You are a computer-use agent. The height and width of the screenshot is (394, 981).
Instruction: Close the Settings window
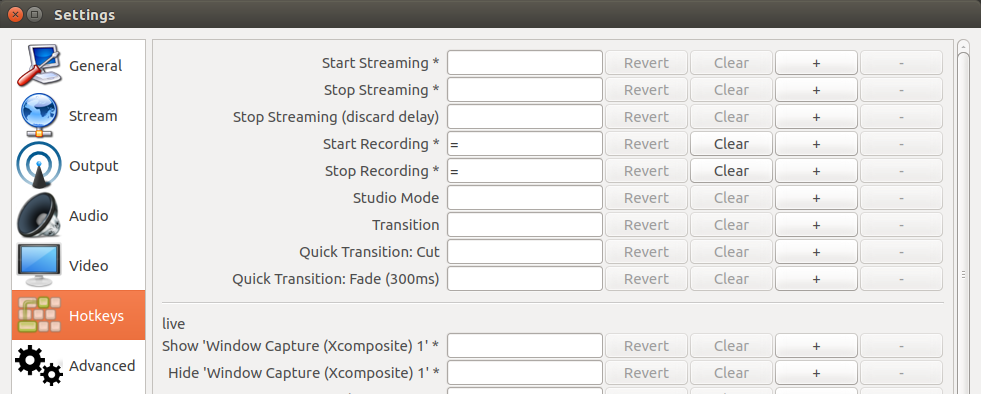[x=15, y=14]
